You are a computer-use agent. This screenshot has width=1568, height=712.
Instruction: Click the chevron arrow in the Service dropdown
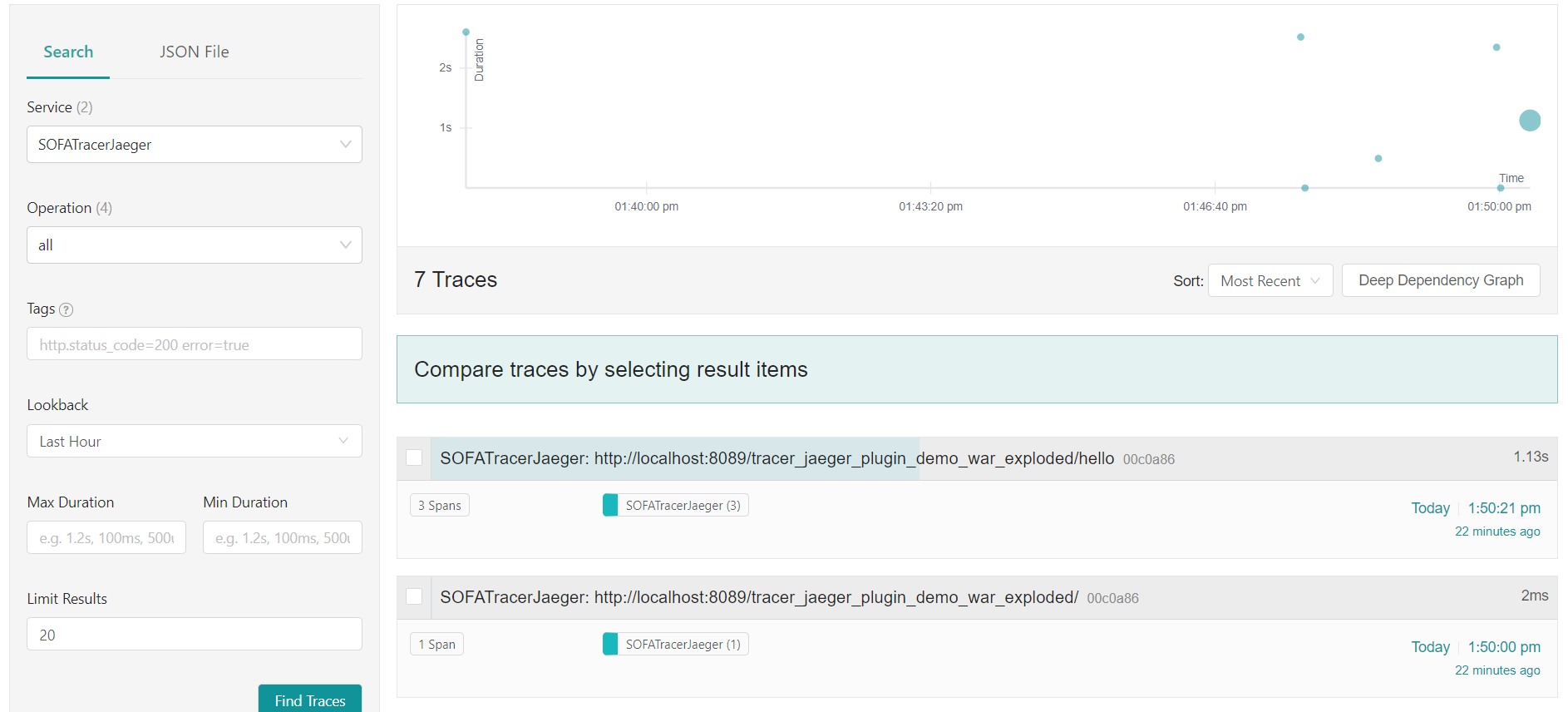pyautogui.click(x=346, y=145)
